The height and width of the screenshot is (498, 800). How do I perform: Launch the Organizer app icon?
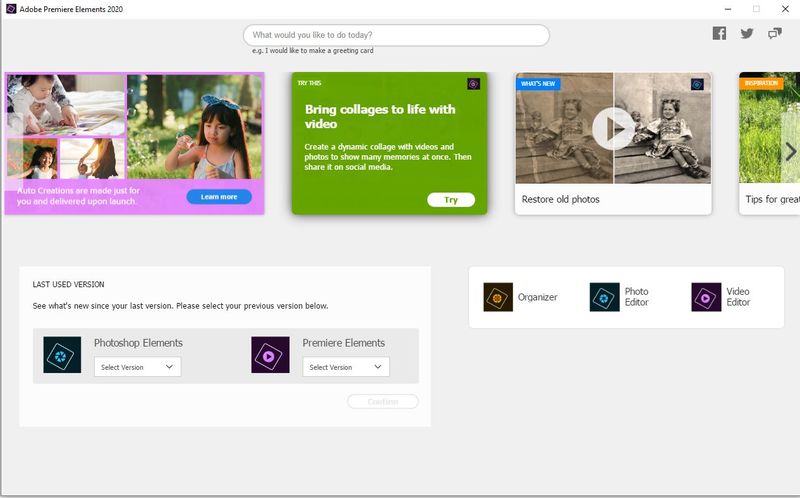(498, 297)
